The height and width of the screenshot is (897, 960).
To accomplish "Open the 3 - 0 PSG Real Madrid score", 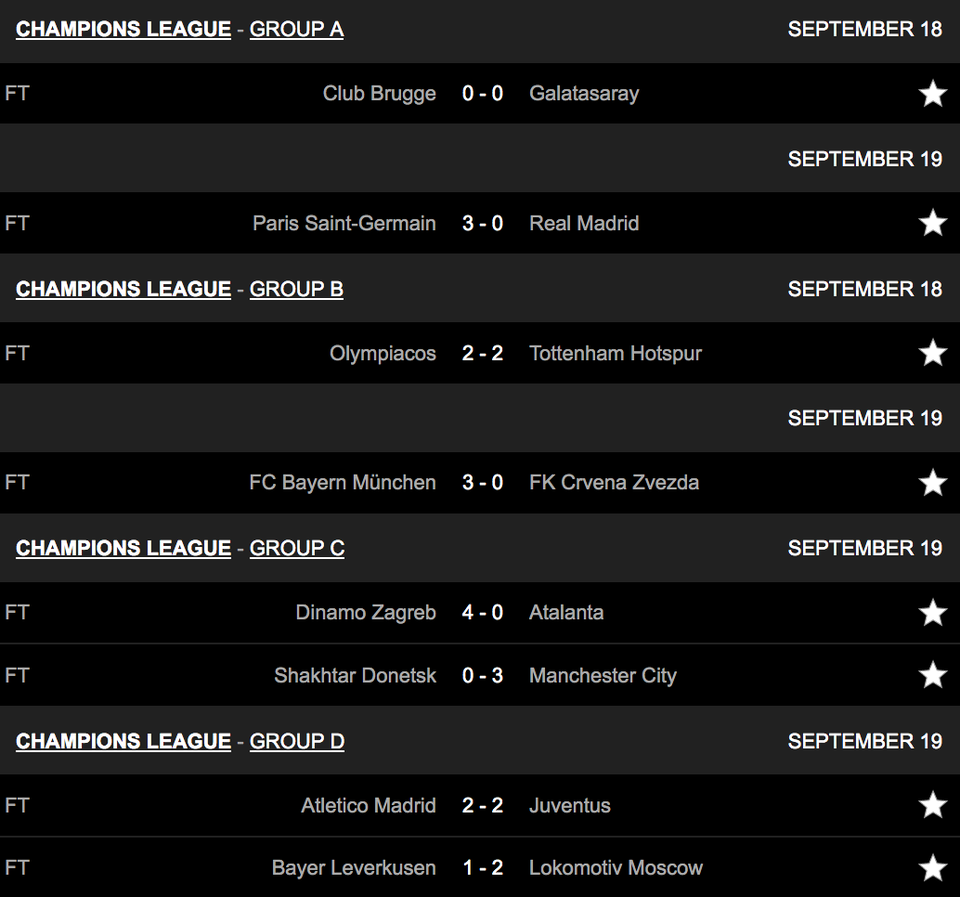I will click(x=482, y=223).
